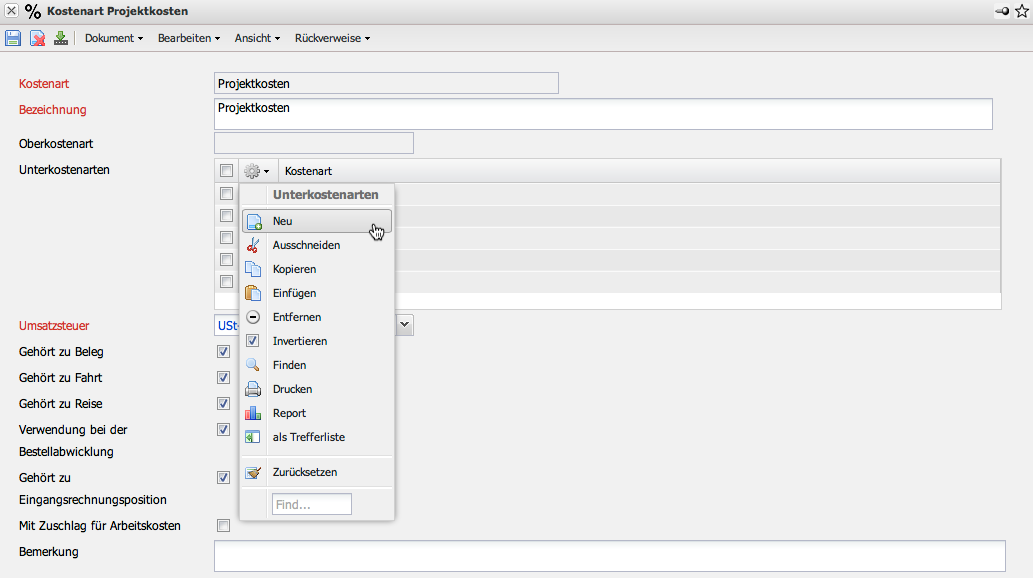The height and width of the screenshot is (578, 1033).
Task: Select Neu from the Unterkostenarten menu
Action: tap(283, 221)
